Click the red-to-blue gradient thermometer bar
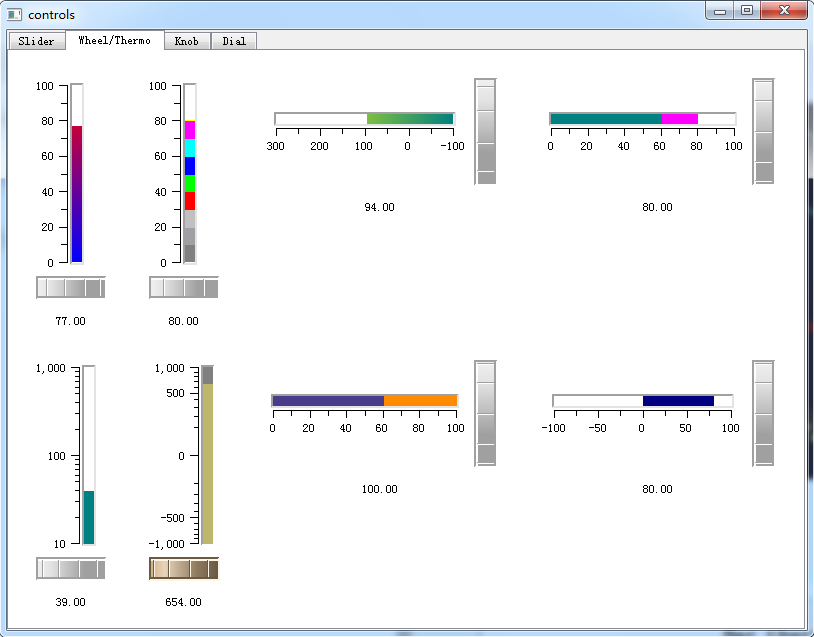 click(77, 190)
